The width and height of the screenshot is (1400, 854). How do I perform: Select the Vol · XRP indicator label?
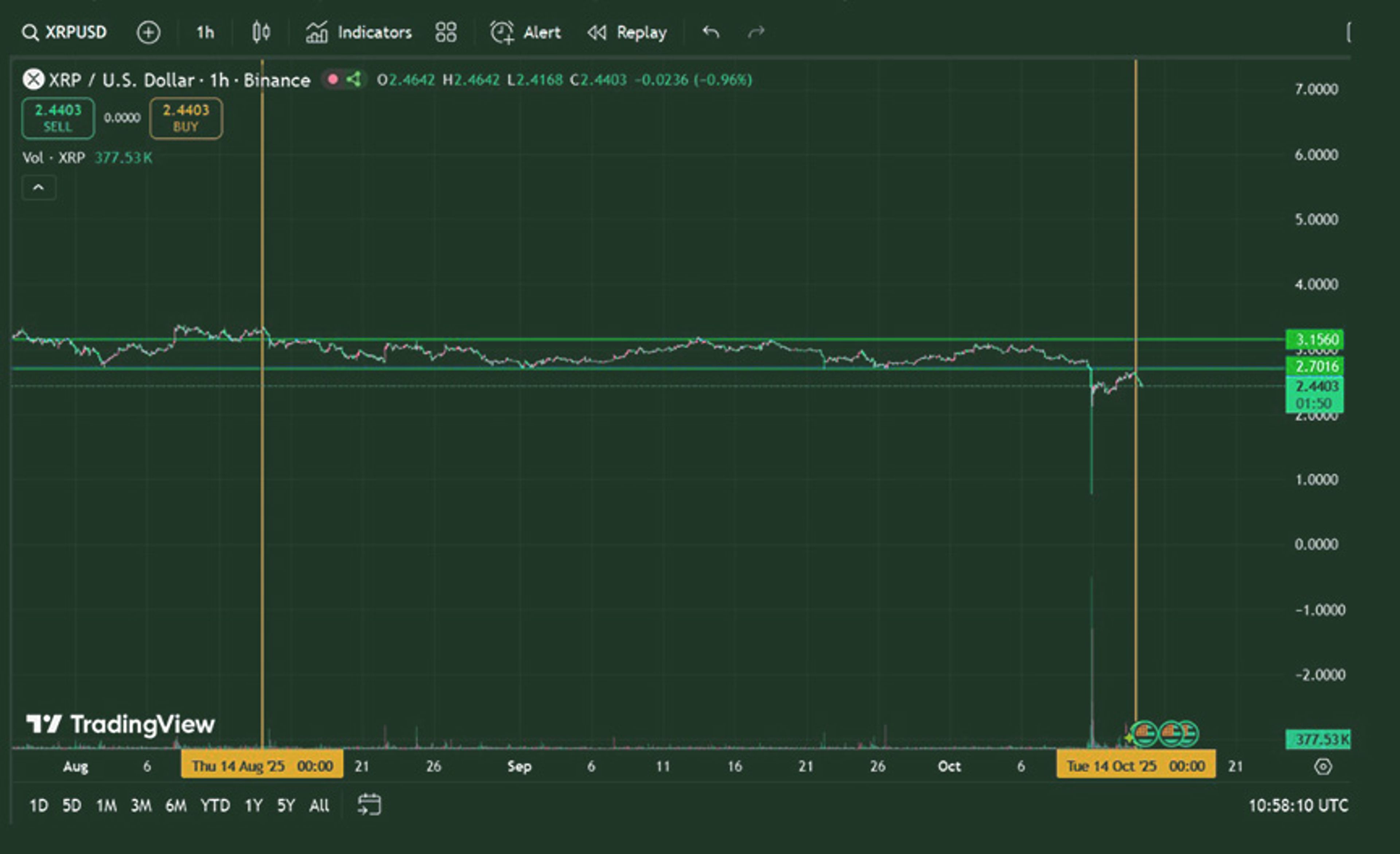pos(53,157)
